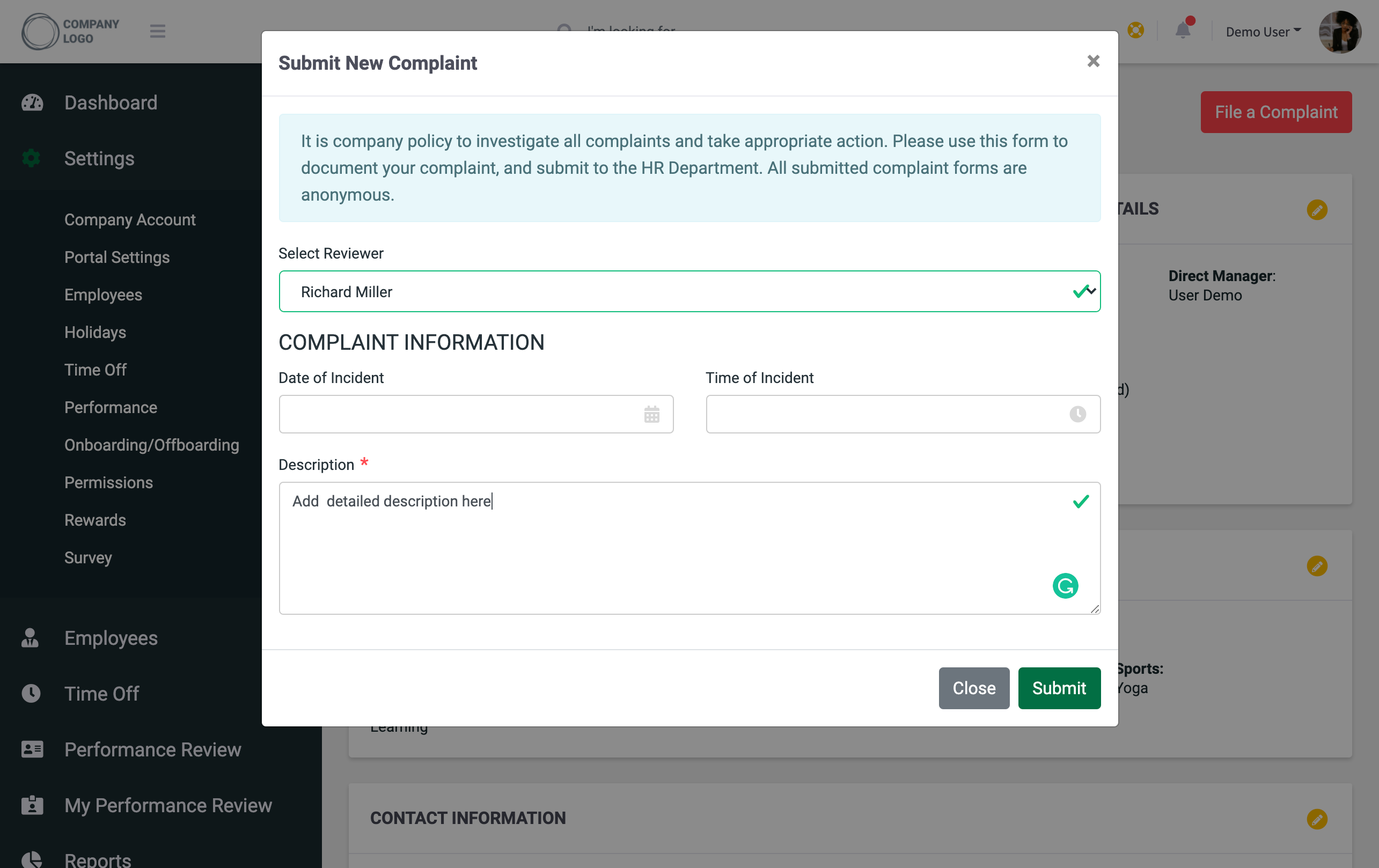Click the My Performance Review badge icon
This screenshot has width=1379, height=868.
[x=32, y=805]
